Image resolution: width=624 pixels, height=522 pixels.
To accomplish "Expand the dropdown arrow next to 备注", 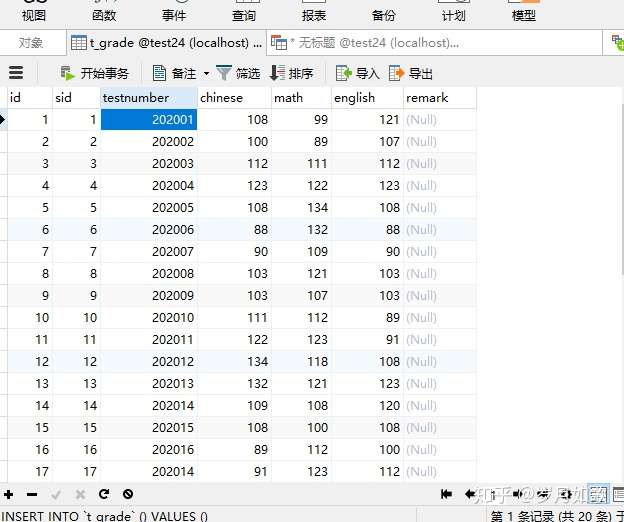I will pos(207,74).
